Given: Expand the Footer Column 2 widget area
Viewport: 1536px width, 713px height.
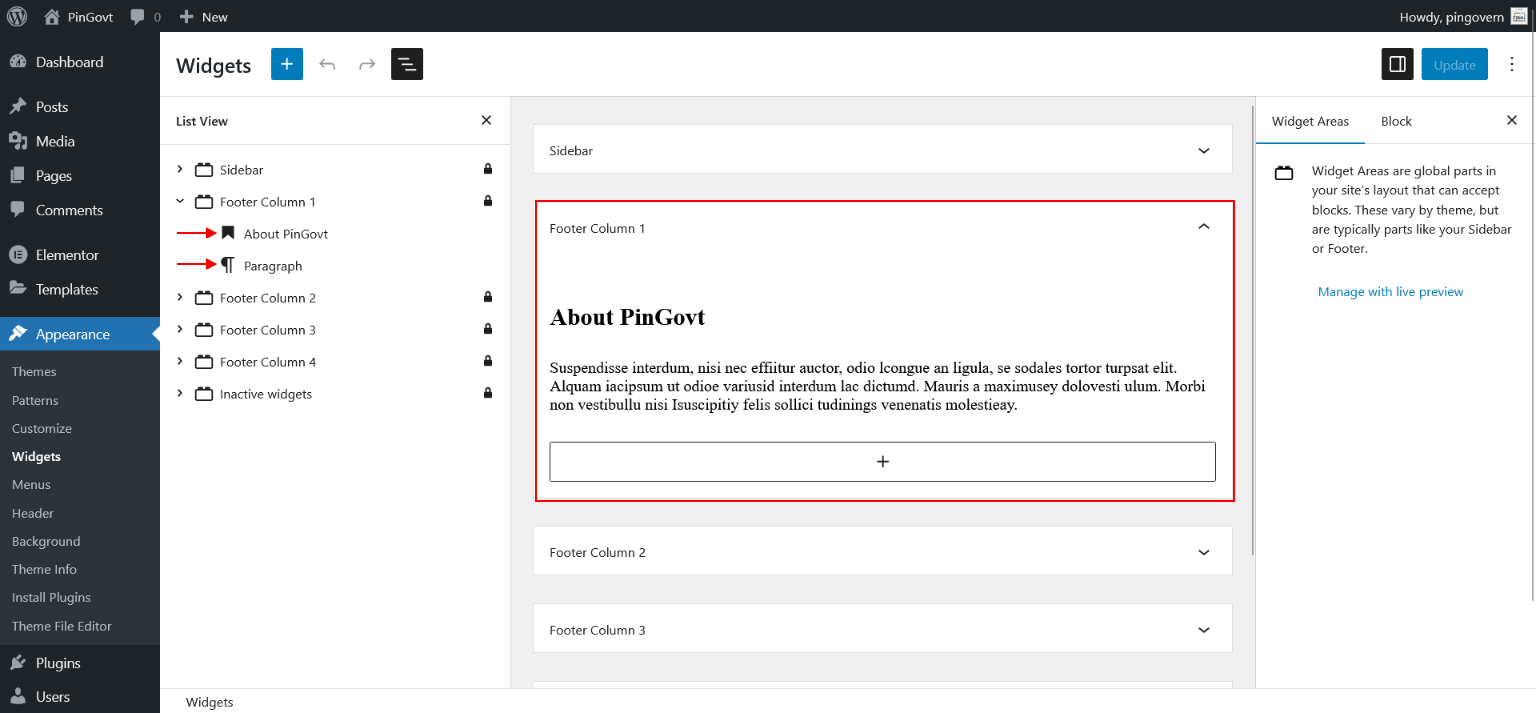Looking at the screenshot, I should (x=1203, y=552).
